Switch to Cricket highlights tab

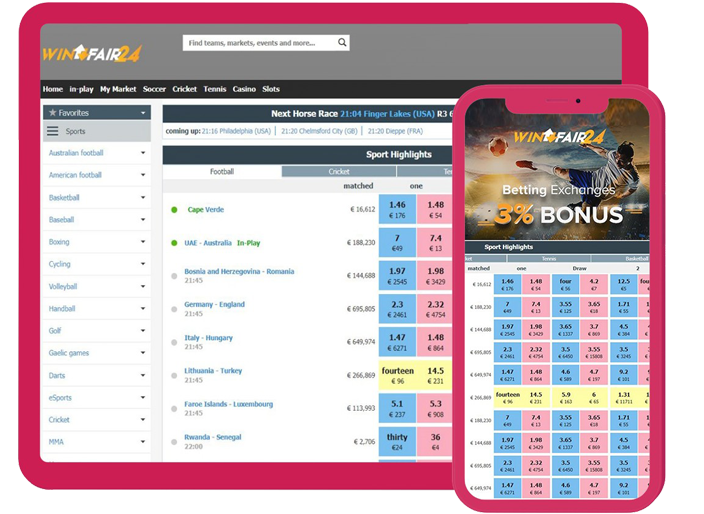[x=339, y=171]
